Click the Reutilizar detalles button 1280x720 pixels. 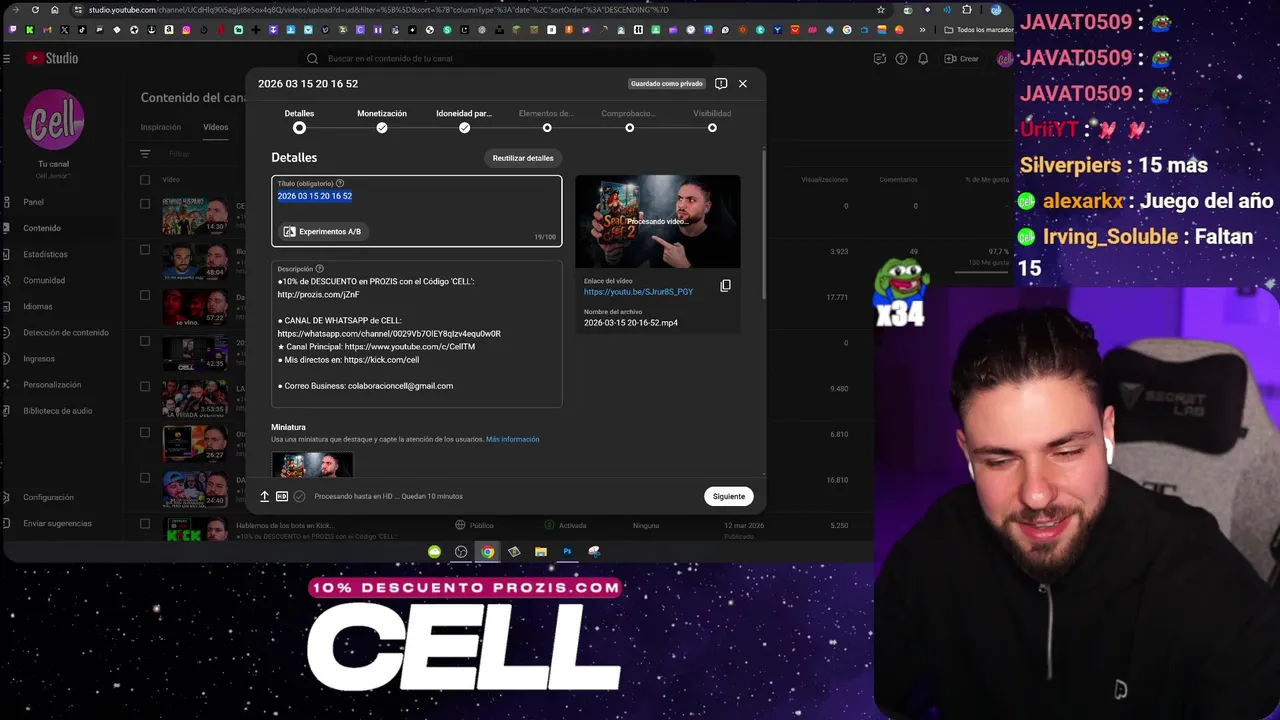523,158
